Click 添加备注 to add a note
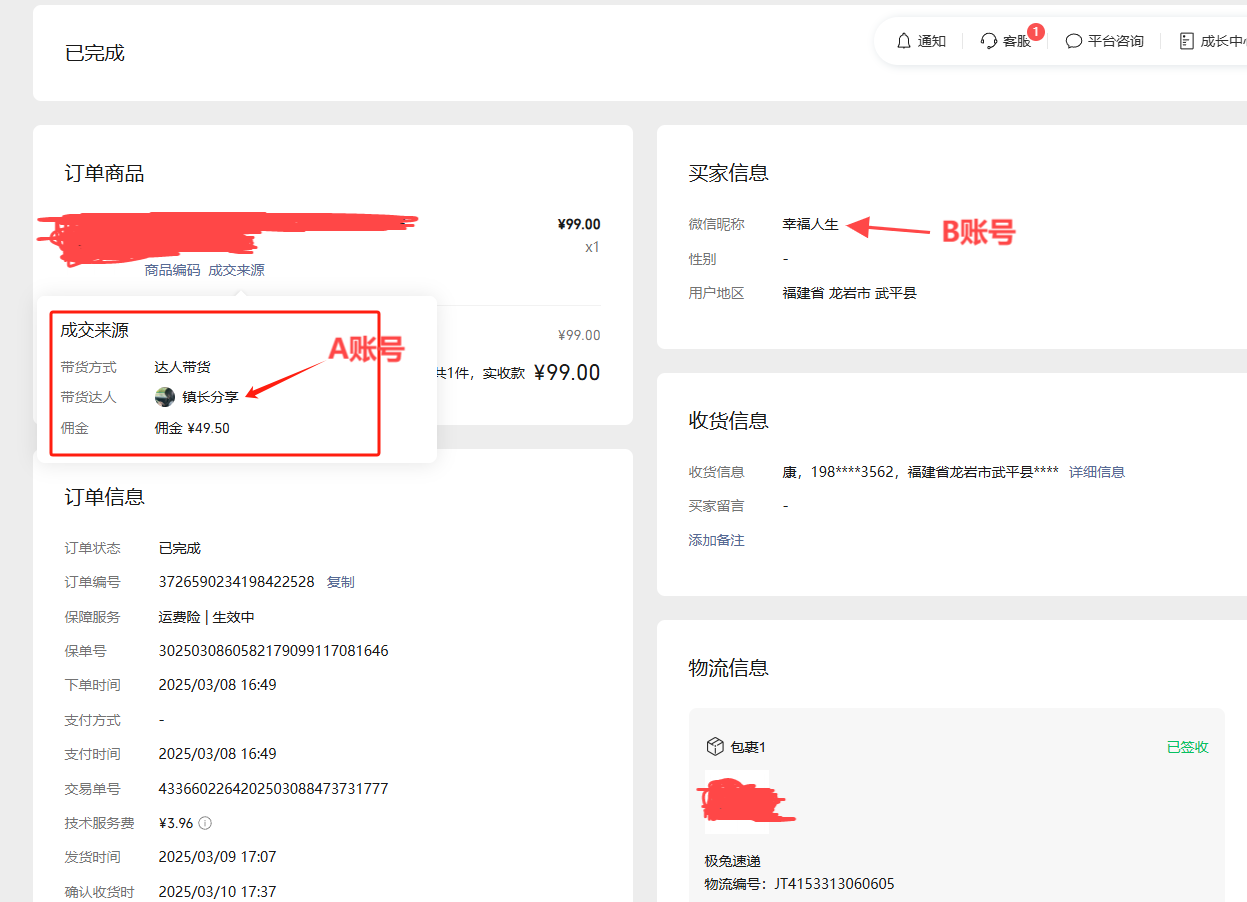The height and width of the screenshot is (902, 1247). click(717, 540)
